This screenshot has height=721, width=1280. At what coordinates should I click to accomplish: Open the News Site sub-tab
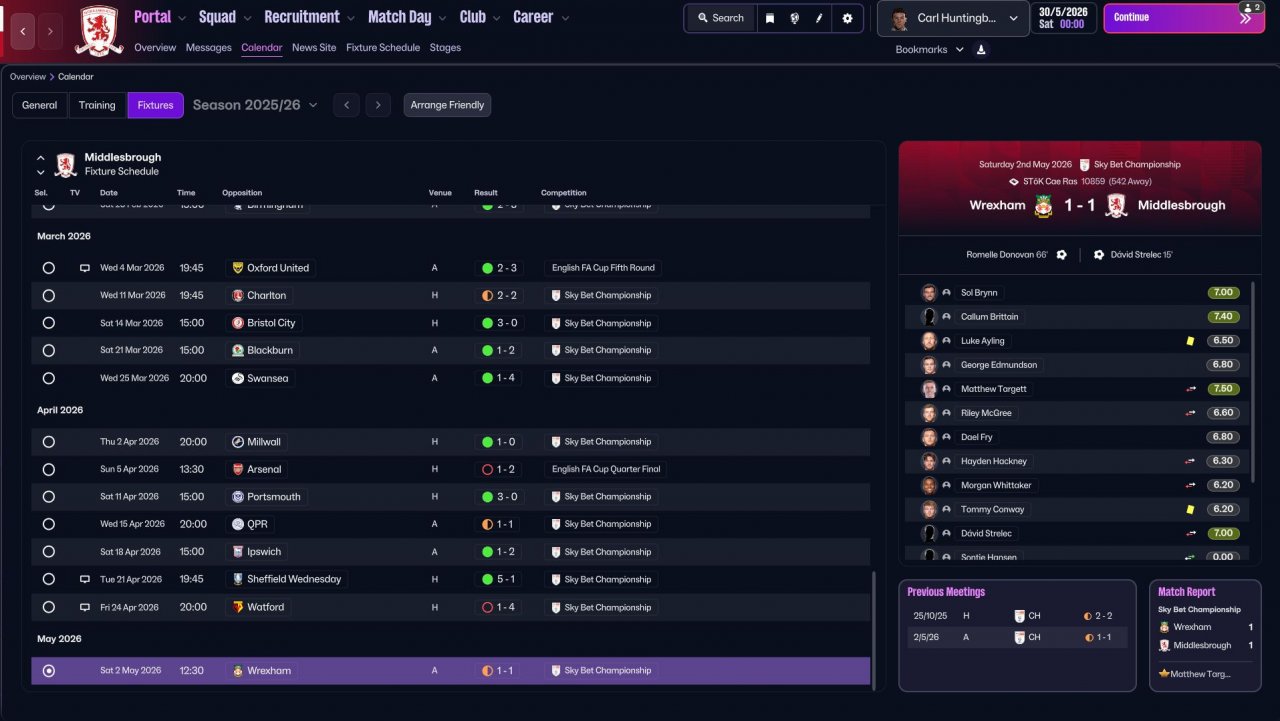pos(314,47)
